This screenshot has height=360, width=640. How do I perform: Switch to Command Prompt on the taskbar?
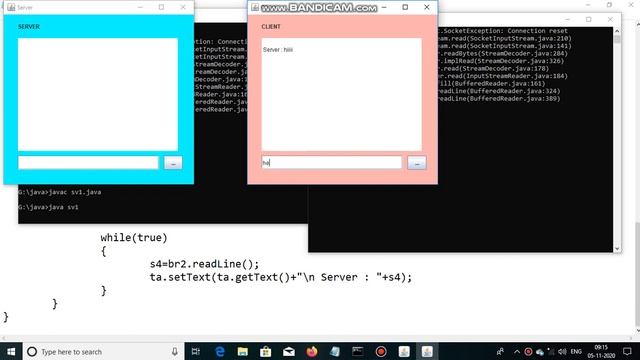tap(358, 351)
